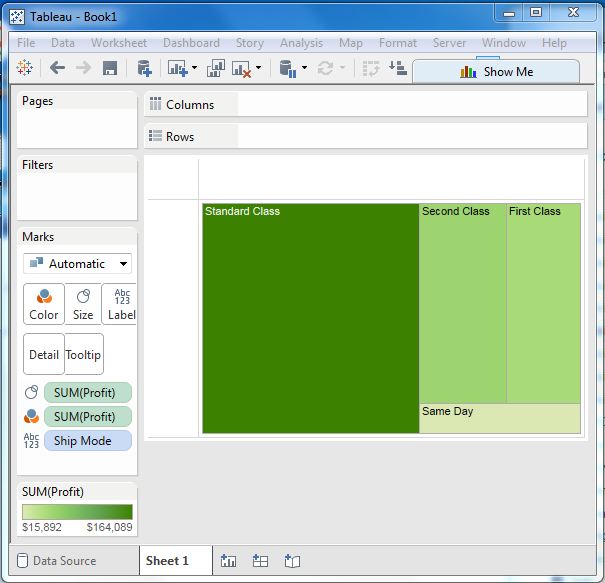
Task: Click the New story icon at bottom
Action: point(292,561)
